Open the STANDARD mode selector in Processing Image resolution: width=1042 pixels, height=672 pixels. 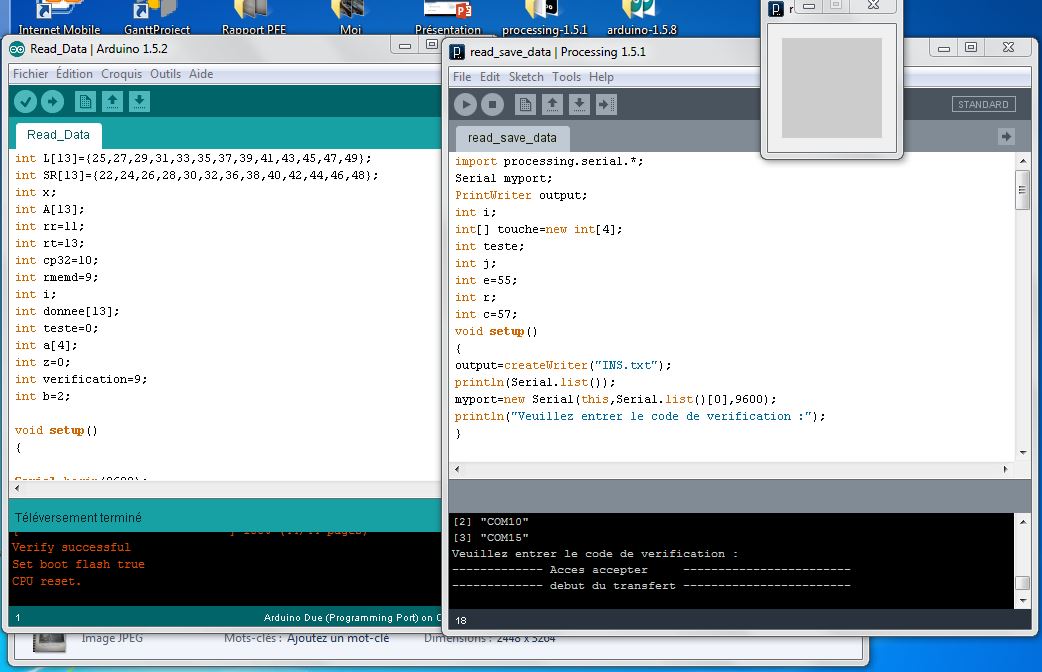pyautogui.click(x=983, y=104)
